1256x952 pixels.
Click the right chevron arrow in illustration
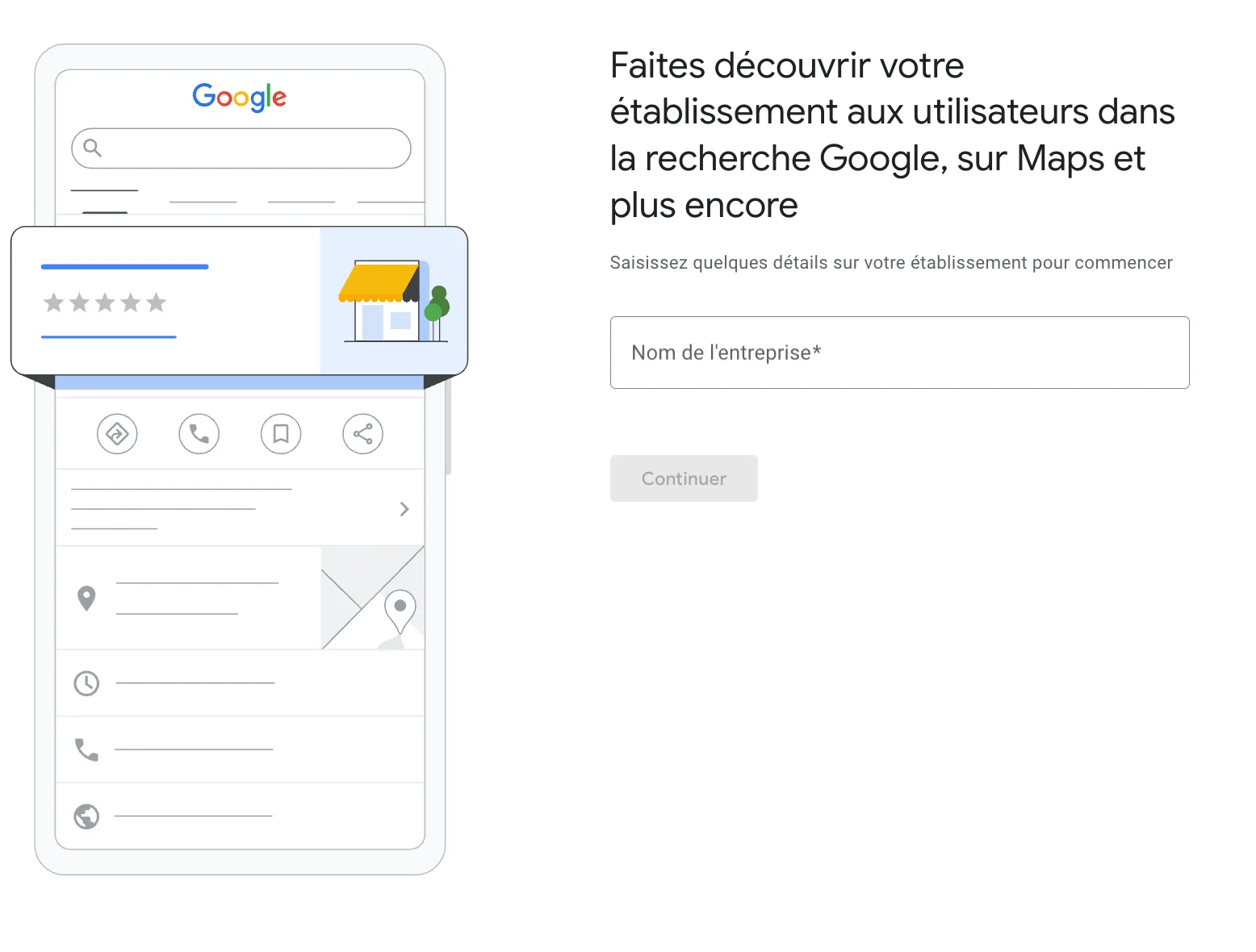coord(404,509)
